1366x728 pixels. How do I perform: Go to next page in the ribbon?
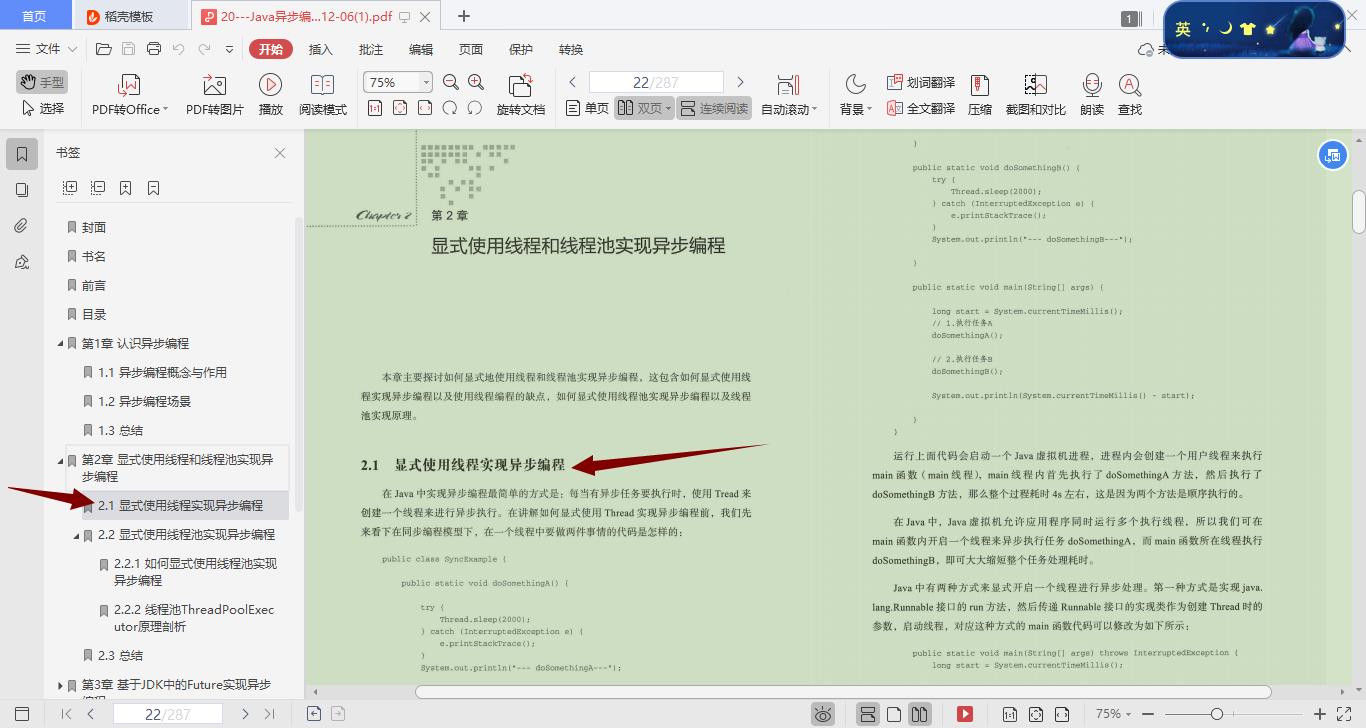(740, 82)
